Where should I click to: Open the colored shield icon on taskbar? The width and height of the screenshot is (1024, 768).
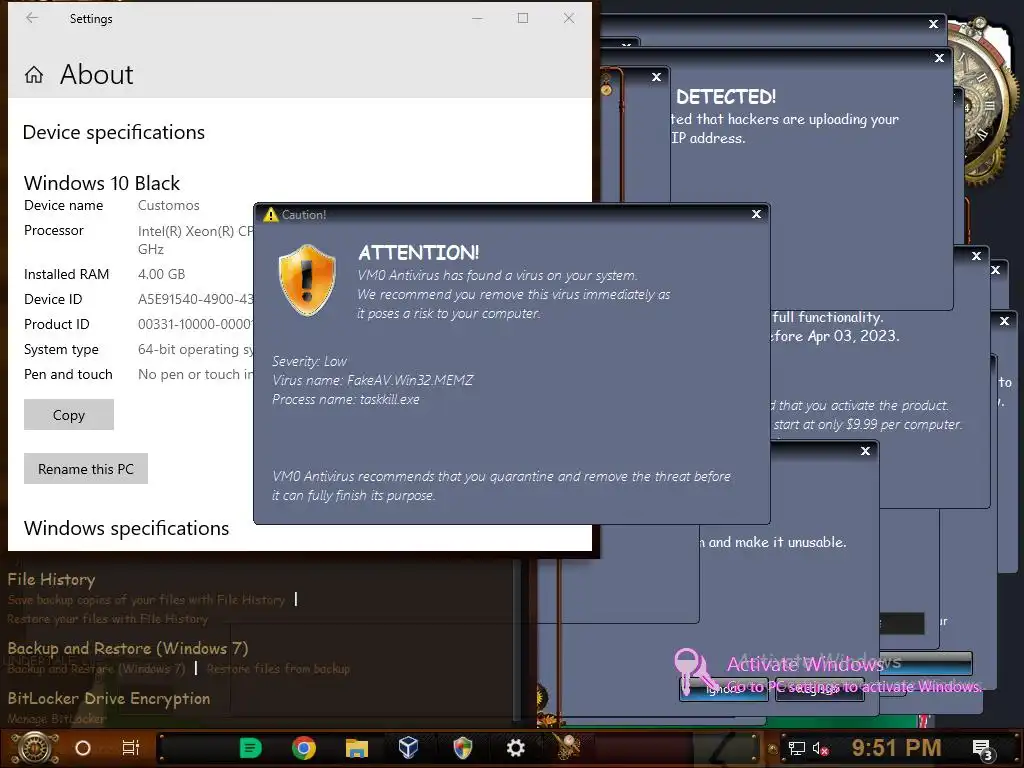pos(462,748)
